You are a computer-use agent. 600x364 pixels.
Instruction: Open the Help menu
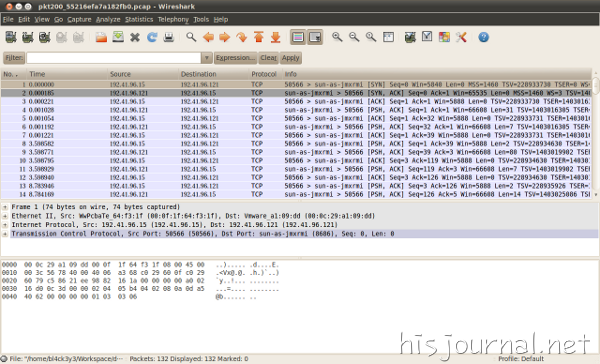pyautogui.click(x=220, y=20)
